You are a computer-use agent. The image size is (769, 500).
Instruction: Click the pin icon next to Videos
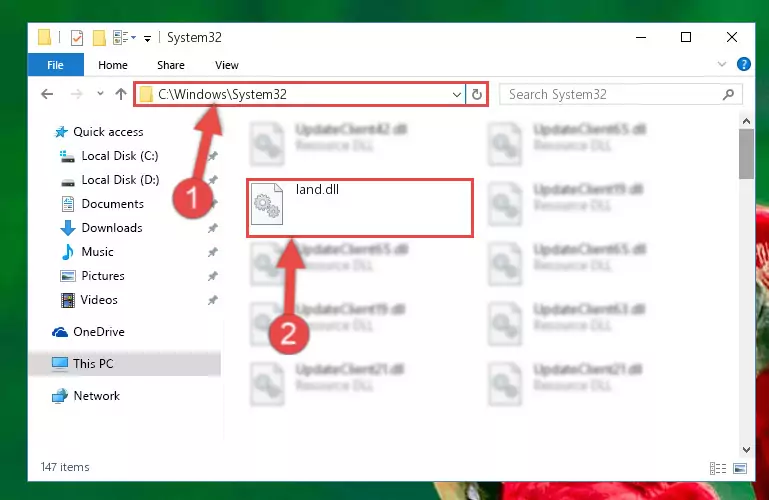coord(212,300)
